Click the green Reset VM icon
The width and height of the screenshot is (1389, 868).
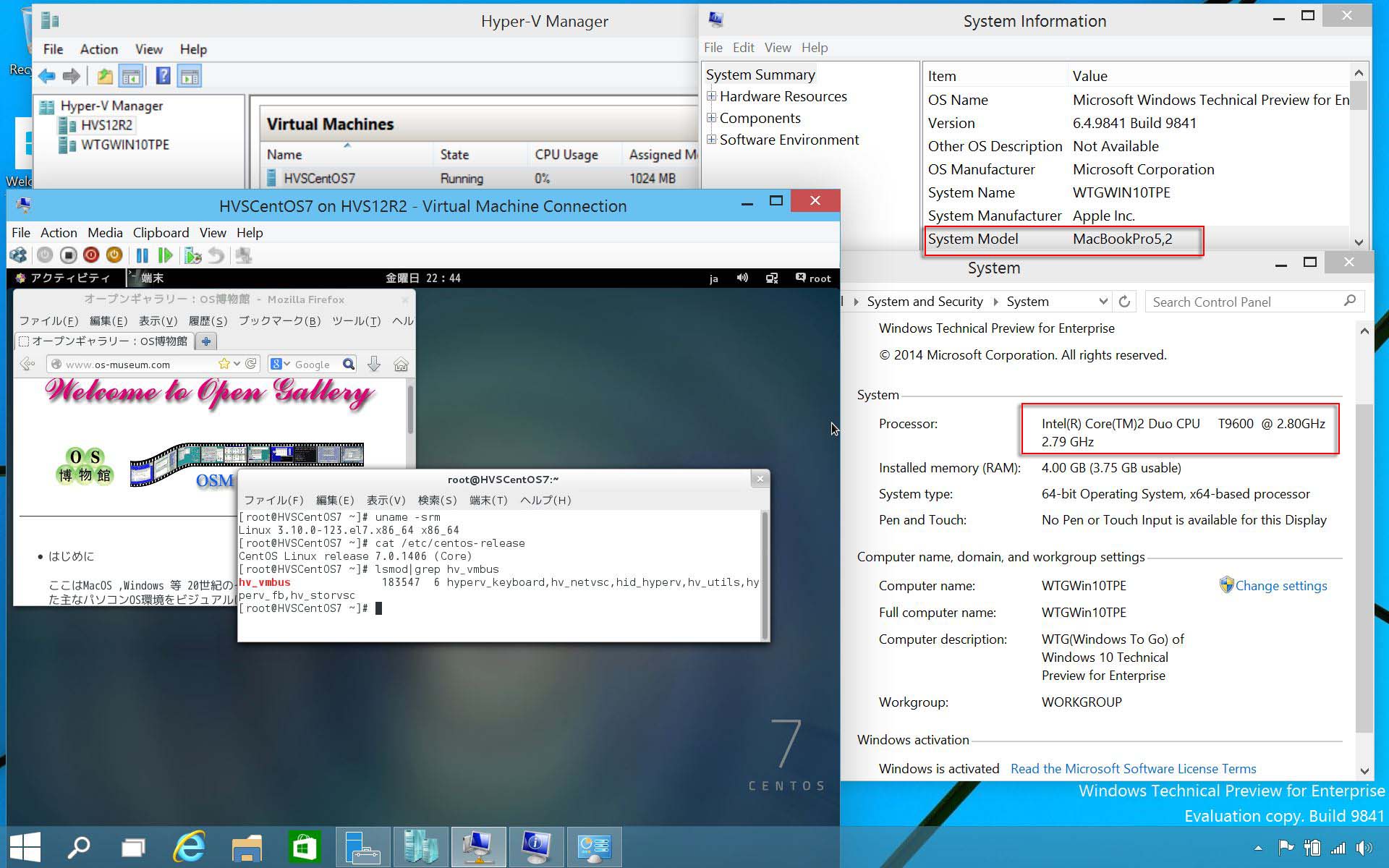(x=166, y=255)
